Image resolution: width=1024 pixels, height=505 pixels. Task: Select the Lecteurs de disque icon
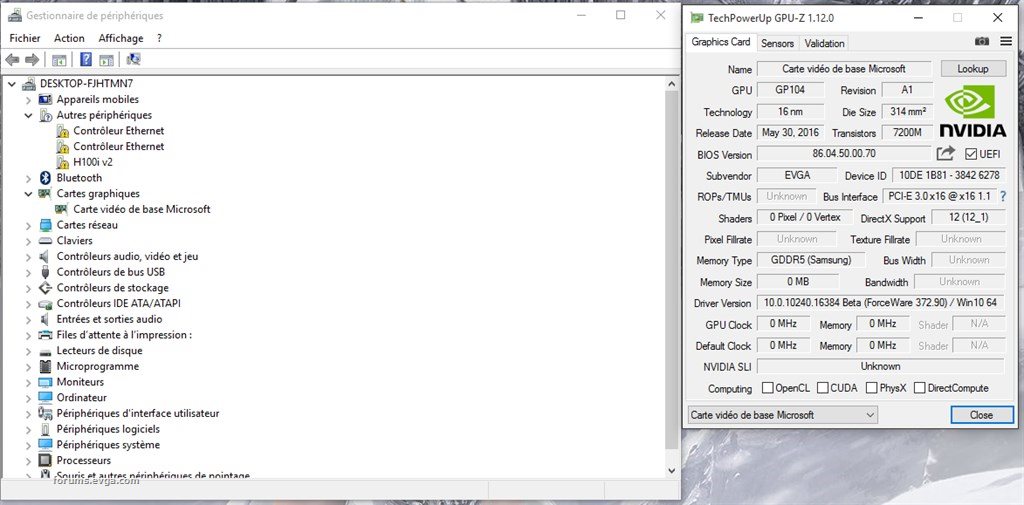[x=45, y=351]
